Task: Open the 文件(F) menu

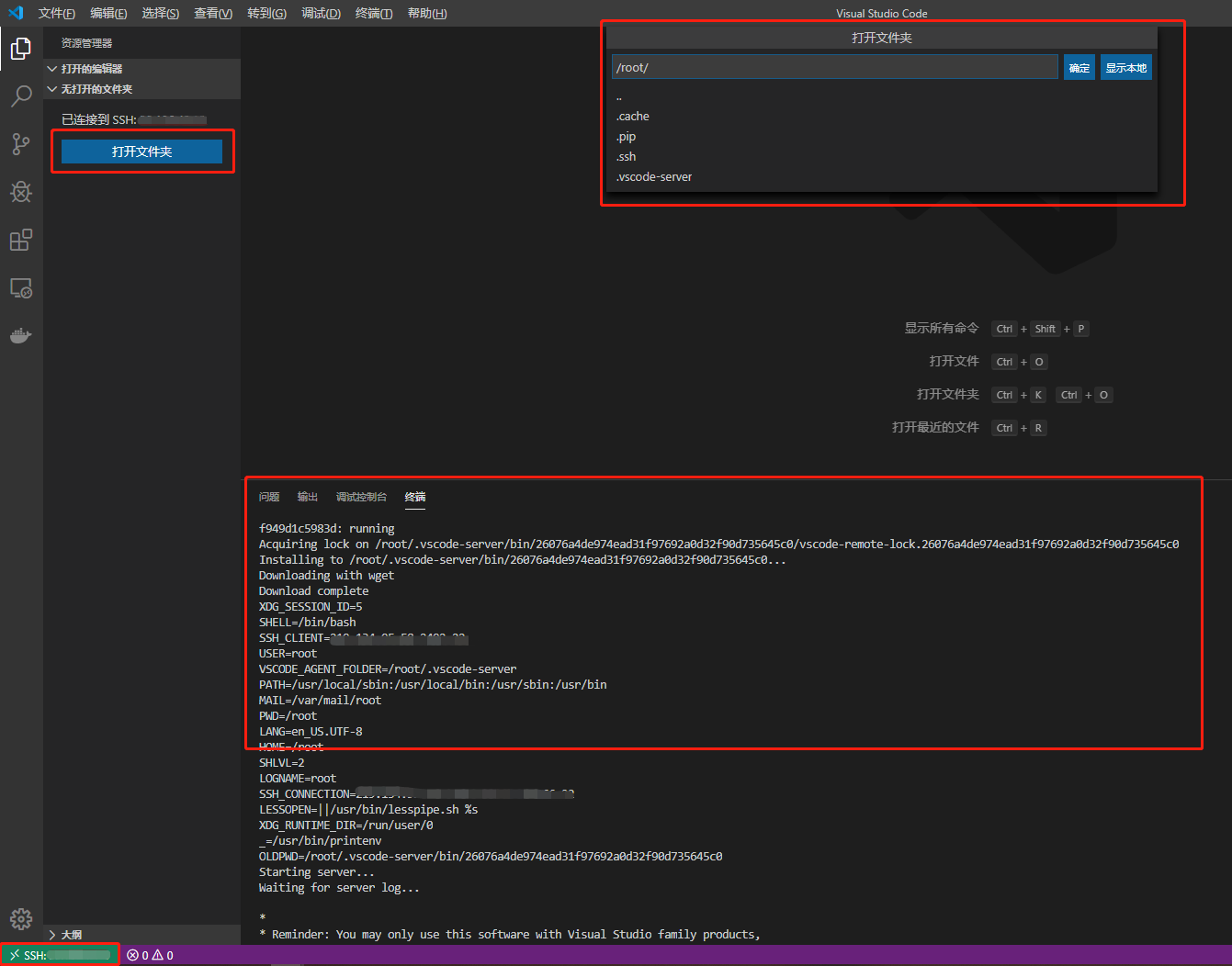Action: (x=57, y=13)
